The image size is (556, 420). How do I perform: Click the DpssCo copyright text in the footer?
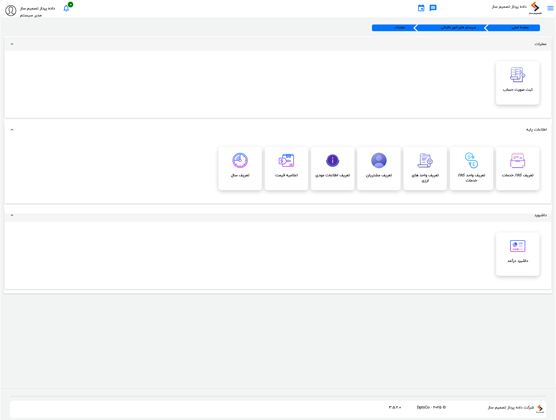(x=431, y=407)
